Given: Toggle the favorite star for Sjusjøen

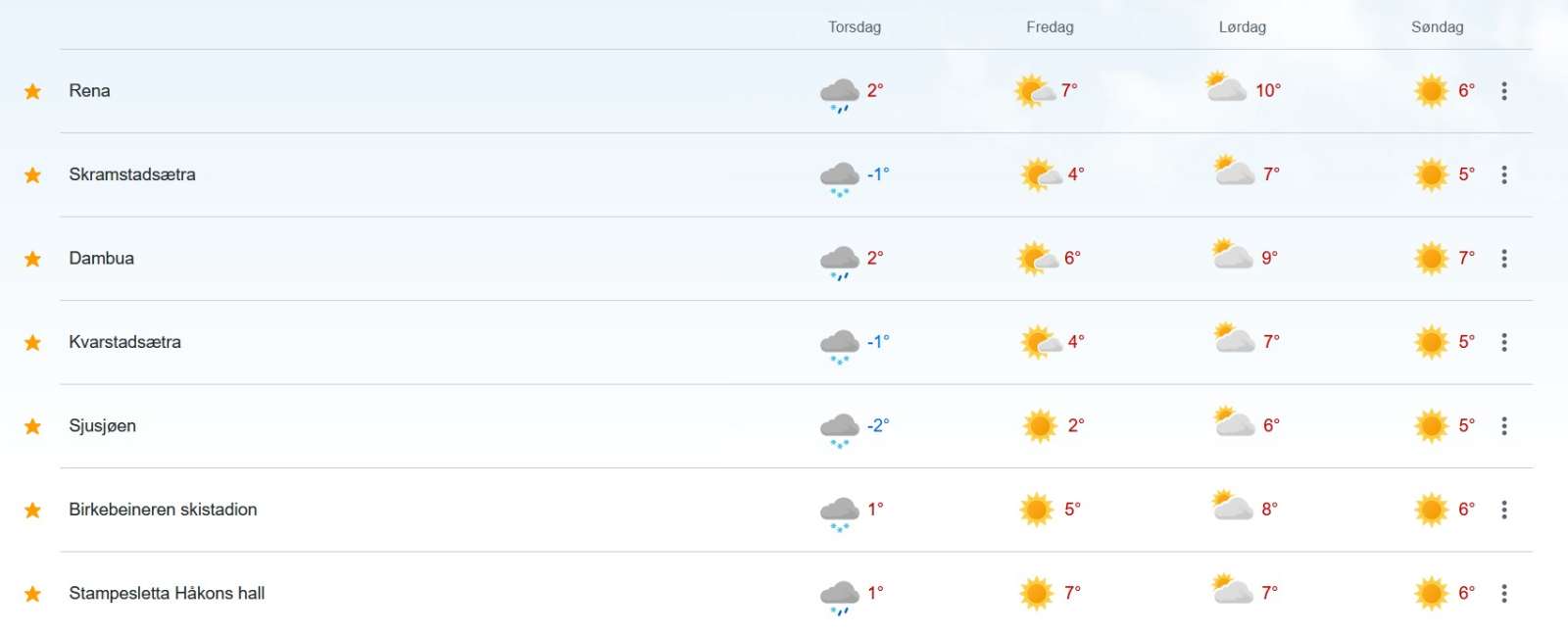Looking at the screenshot, I should [x=32, y=426].
